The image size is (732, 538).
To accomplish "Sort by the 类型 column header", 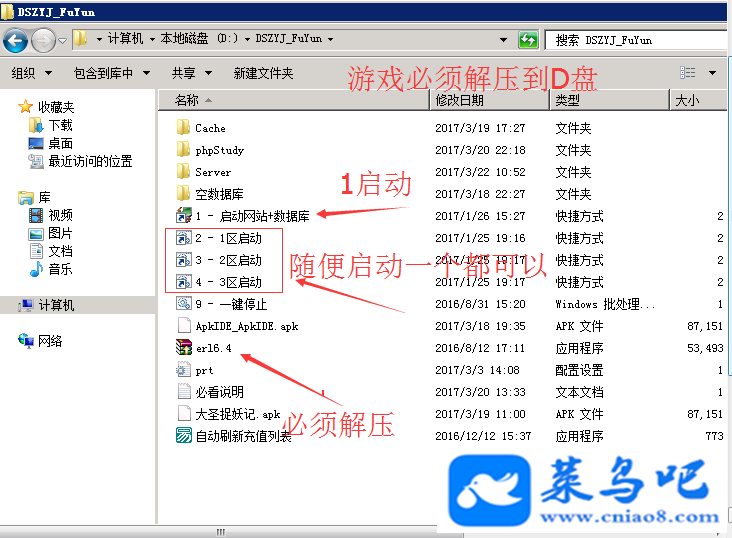I will pos(610,100).
